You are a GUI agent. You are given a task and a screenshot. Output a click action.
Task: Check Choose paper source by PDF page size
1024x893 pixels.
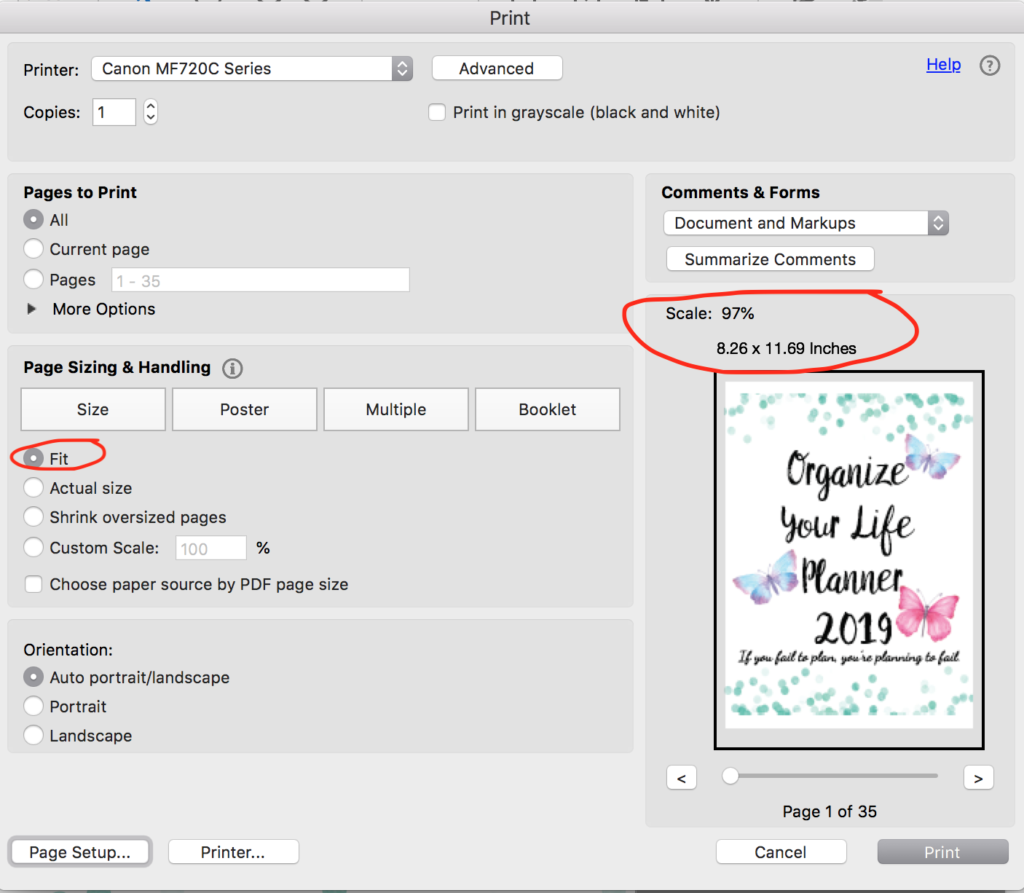click(32, 584)
